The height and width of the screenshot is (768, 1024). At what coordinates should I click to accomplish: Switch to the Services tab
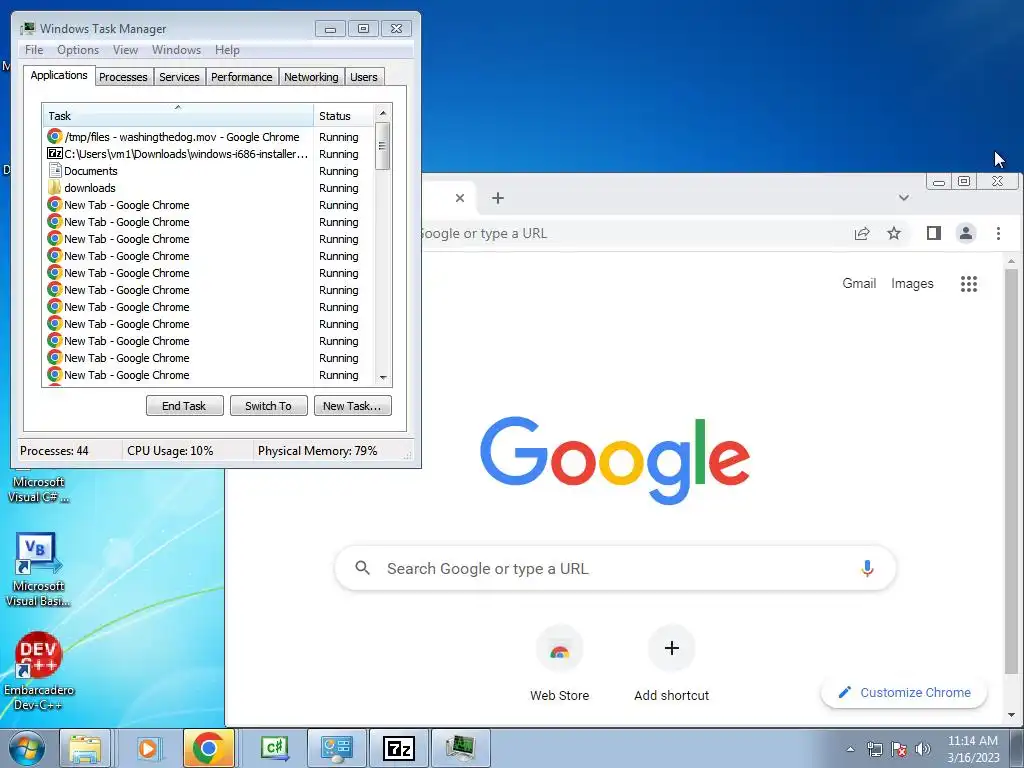click(x=179, y=77)
